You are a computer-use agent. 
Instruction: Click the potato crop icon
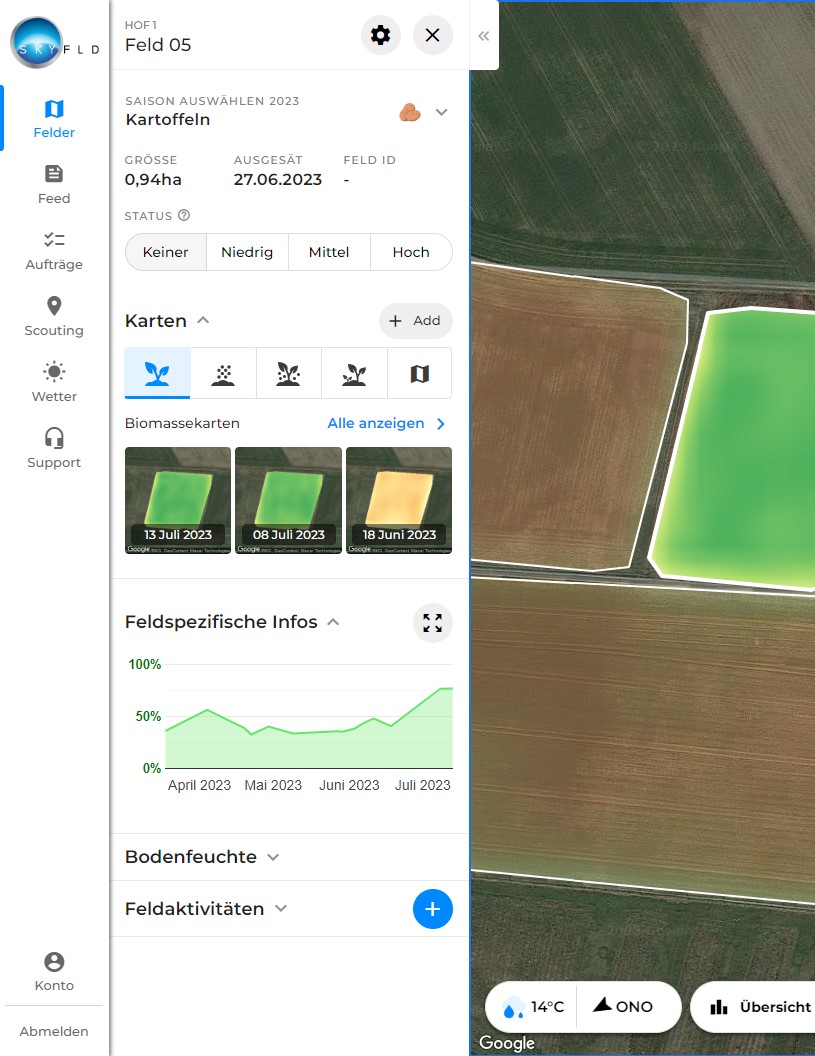[410, 112]
